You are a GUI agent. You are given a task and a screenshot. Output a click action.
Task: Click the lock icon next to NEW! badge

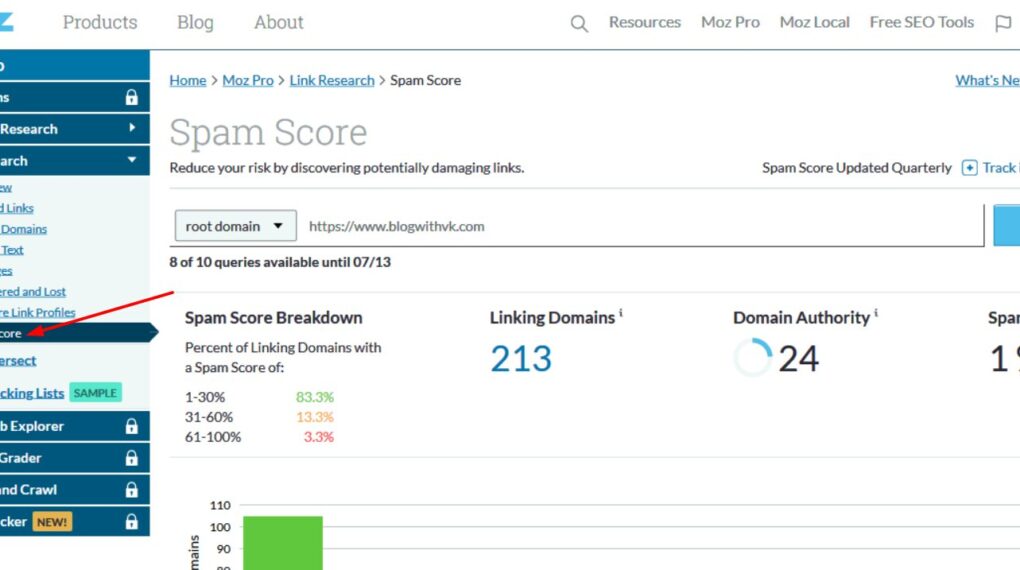131,522
